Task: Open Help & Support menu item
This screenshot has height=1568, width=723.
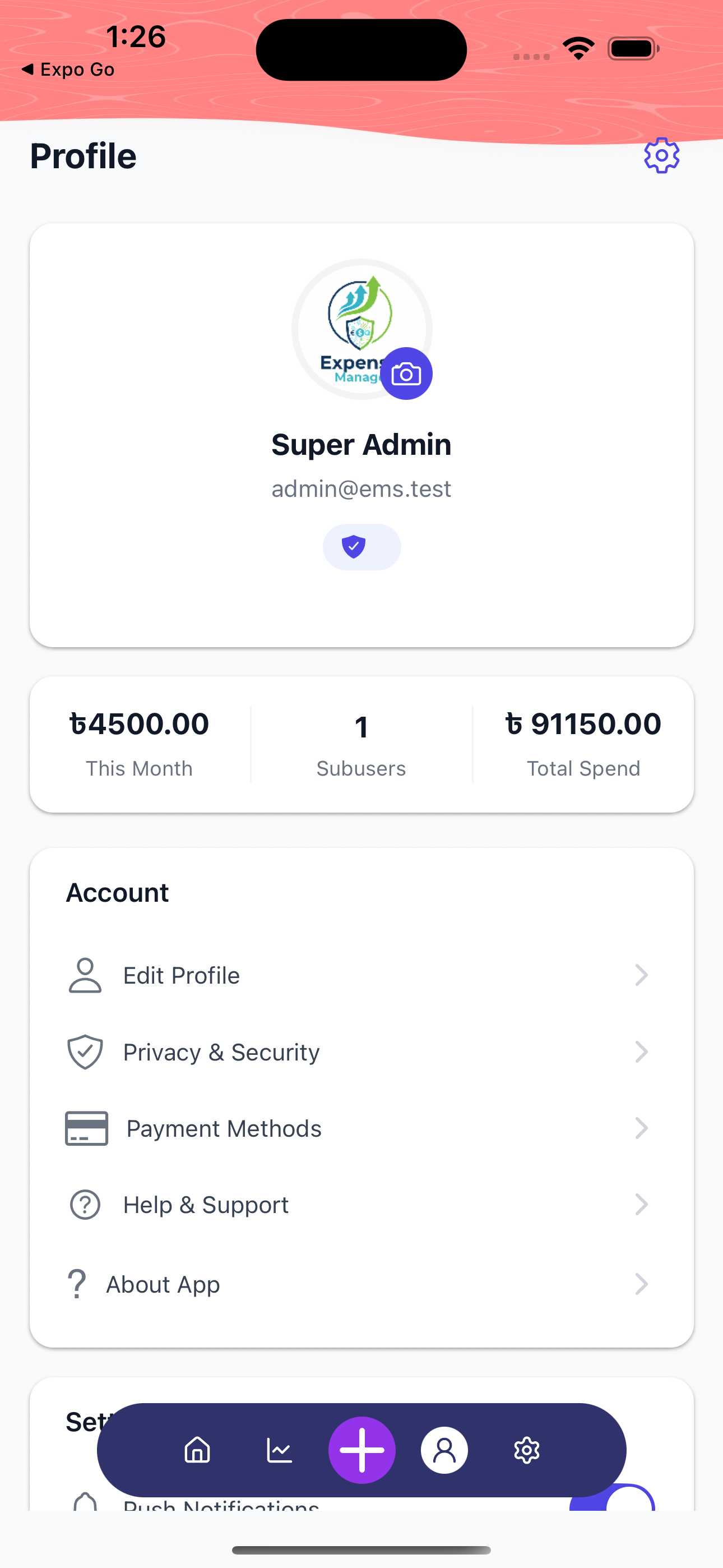Action: pyautogui.click(x=206, y=1205)
